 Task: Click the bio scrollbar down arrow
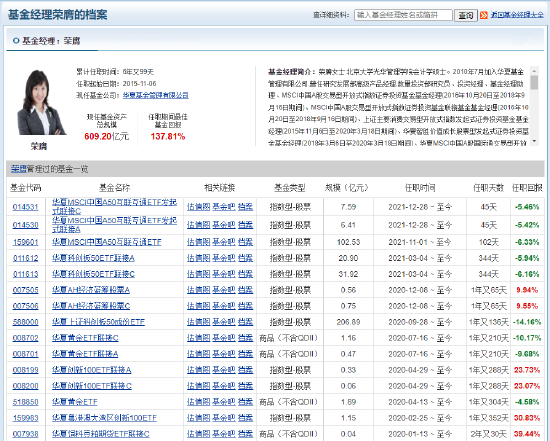tap(534, 141)
